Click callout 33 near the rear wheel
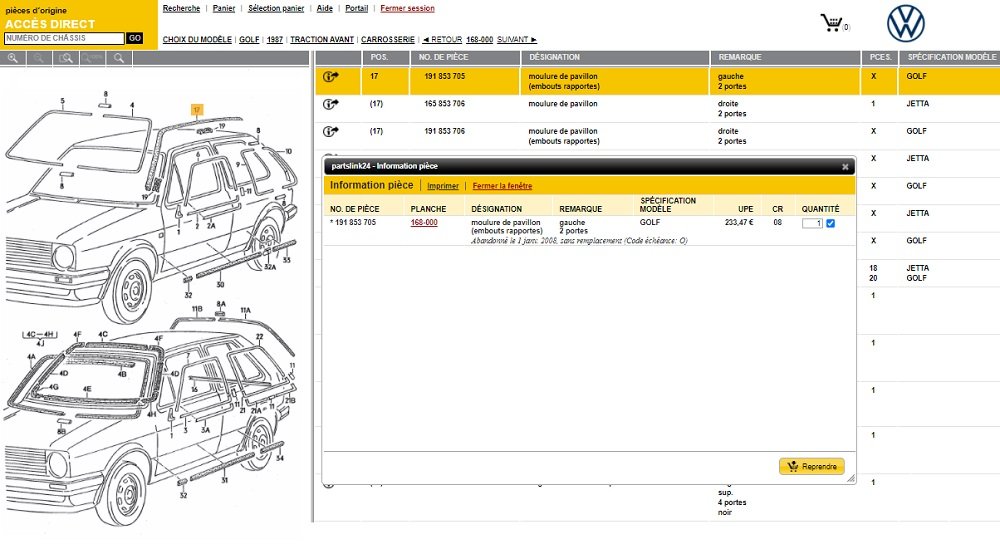Viewport: 1000px width, 549px height. tap(286, 260)
